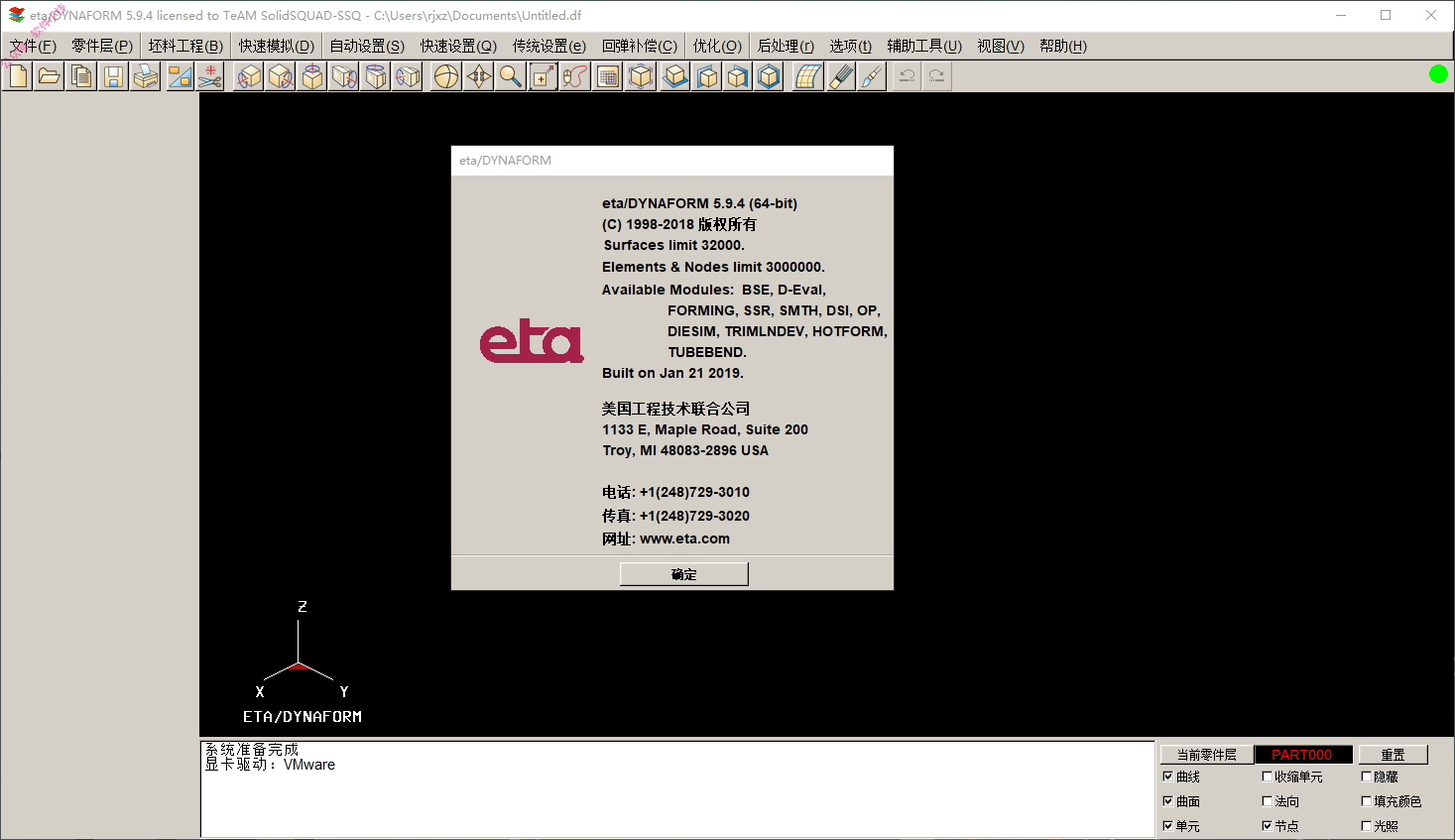
Task: Select the window zoom box icon
Action: pos(544,76)
